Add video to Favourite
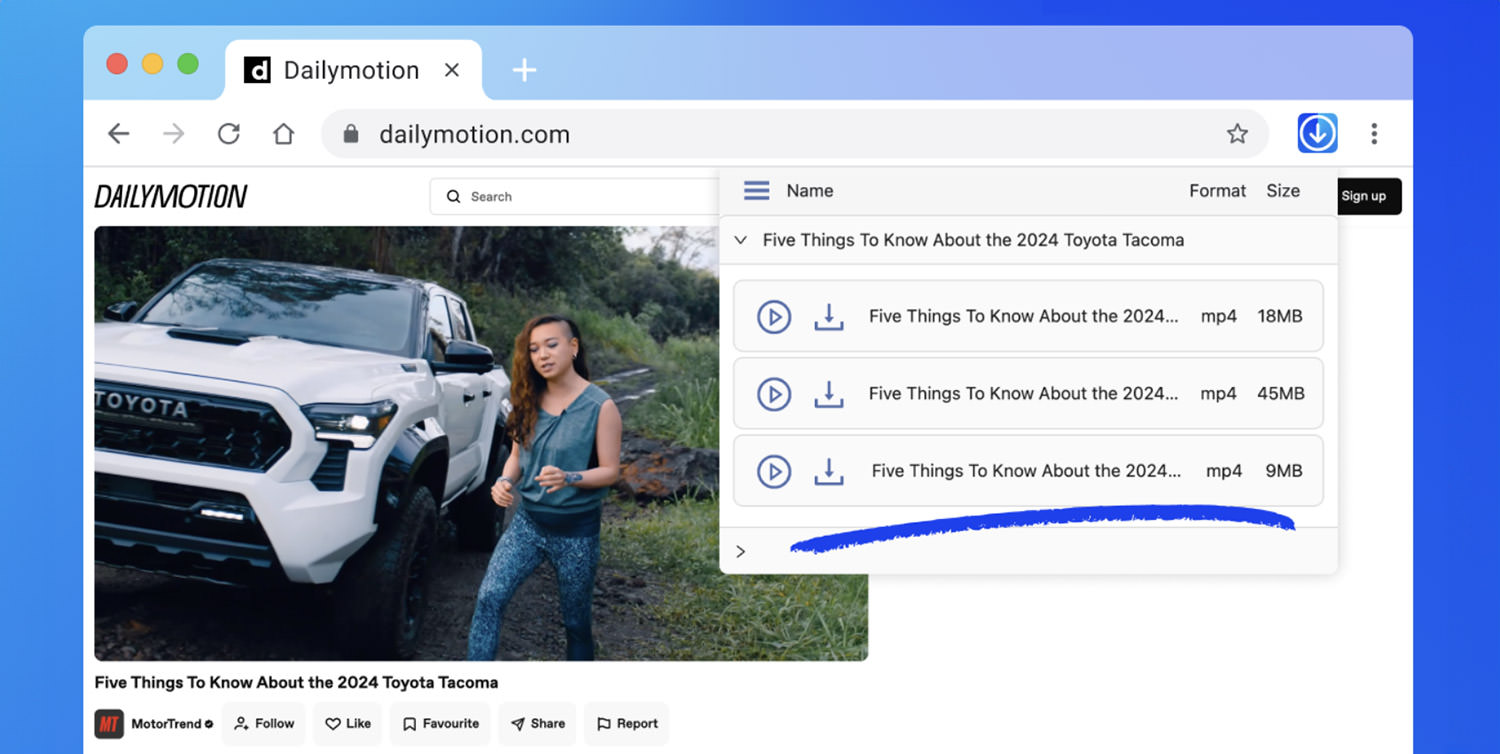1500x754 pixels. tap(441, 724)
